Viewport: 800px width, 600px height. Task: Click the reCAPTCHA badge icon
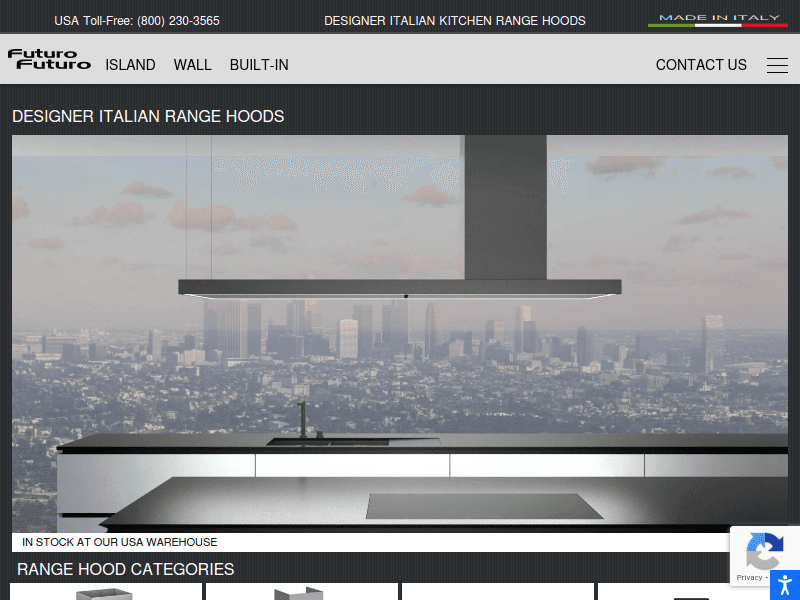tap(764, 550)
